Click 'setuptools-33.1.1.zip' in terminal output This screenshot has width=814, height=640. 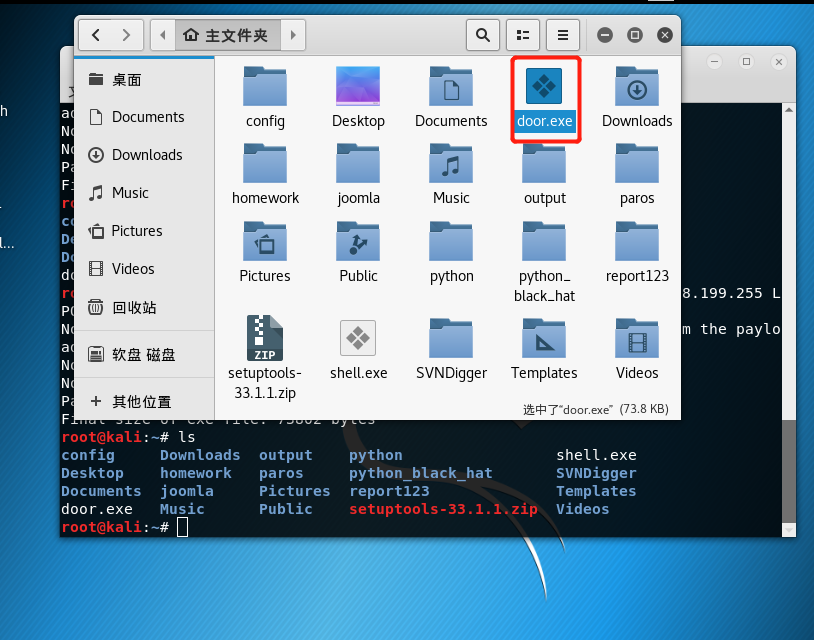[x=443, y=509]
